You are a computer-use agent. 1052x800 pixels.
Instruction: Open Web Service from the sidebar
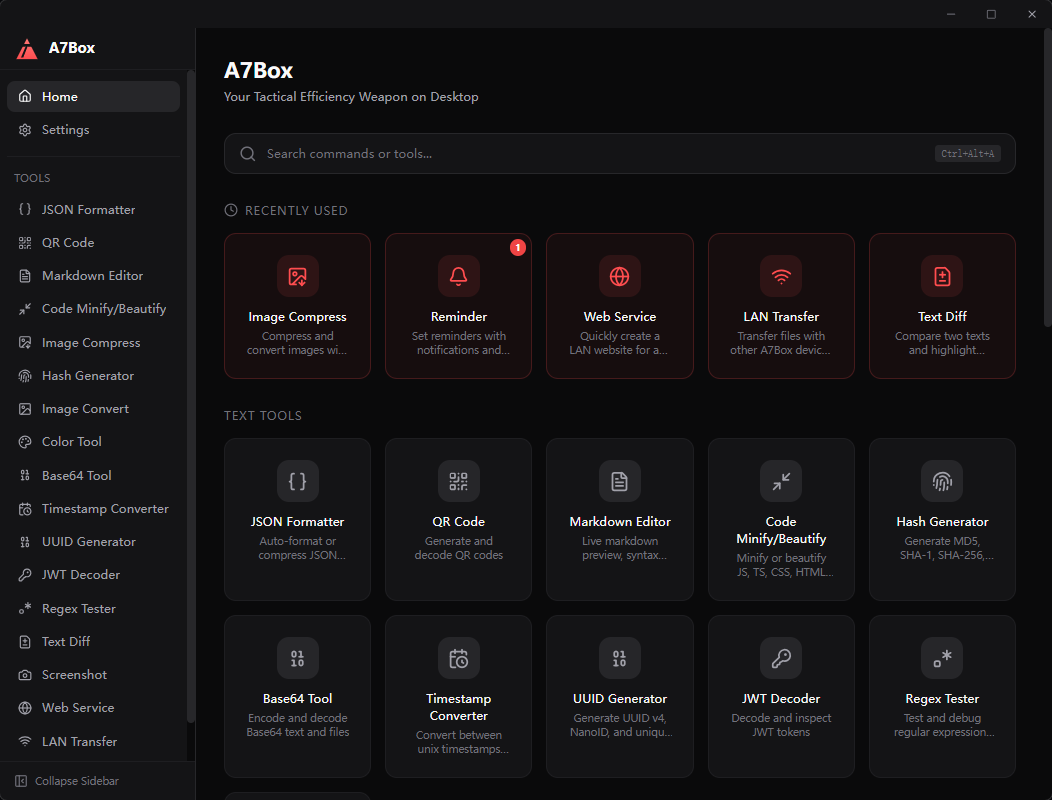93,707
